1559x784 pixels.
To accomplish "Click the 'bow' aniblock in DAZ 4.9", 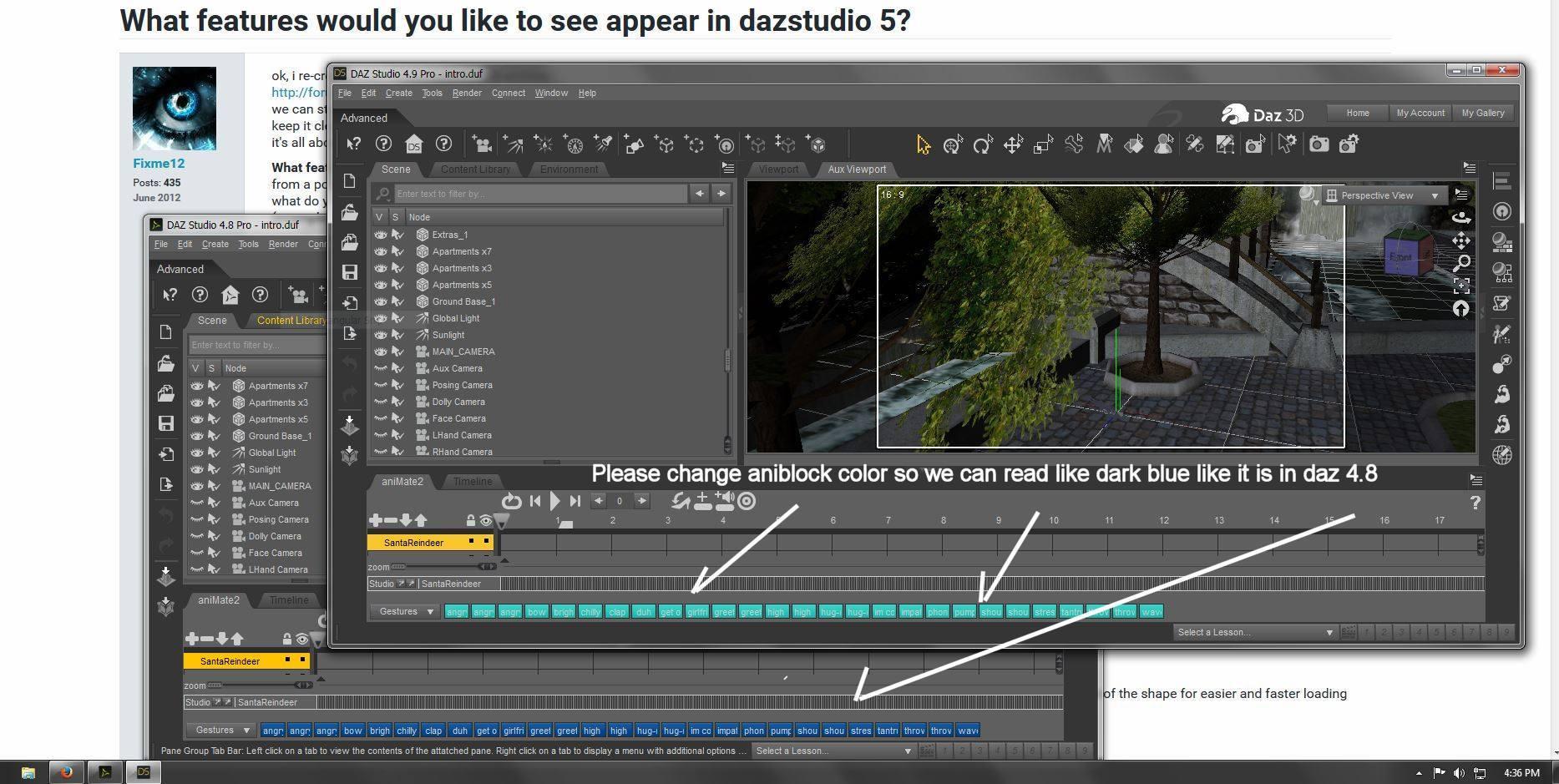I will coord(537,612).
